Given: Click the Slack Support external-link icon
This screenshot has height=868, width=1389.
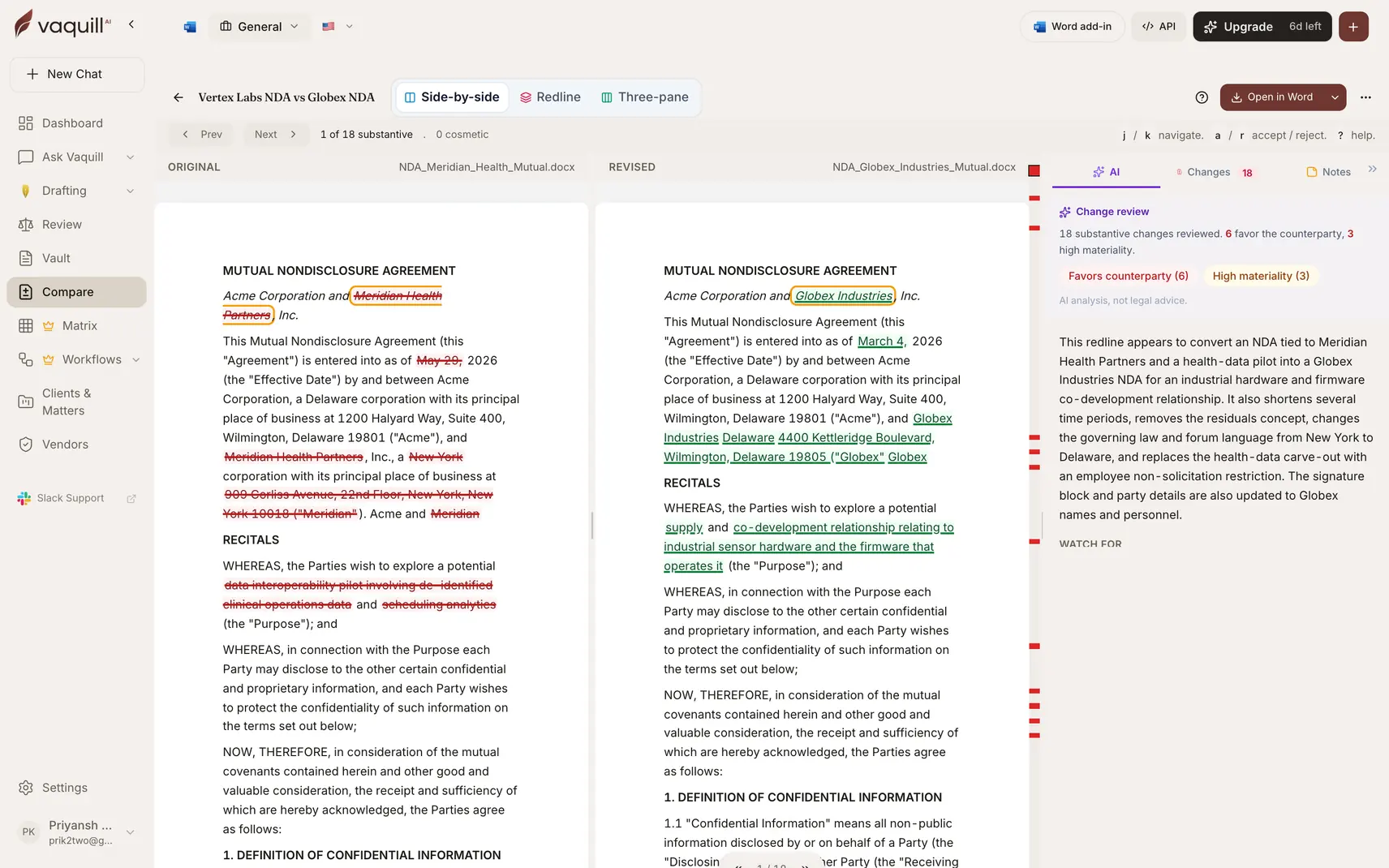Looking at the screenshot, I should 131,498.
